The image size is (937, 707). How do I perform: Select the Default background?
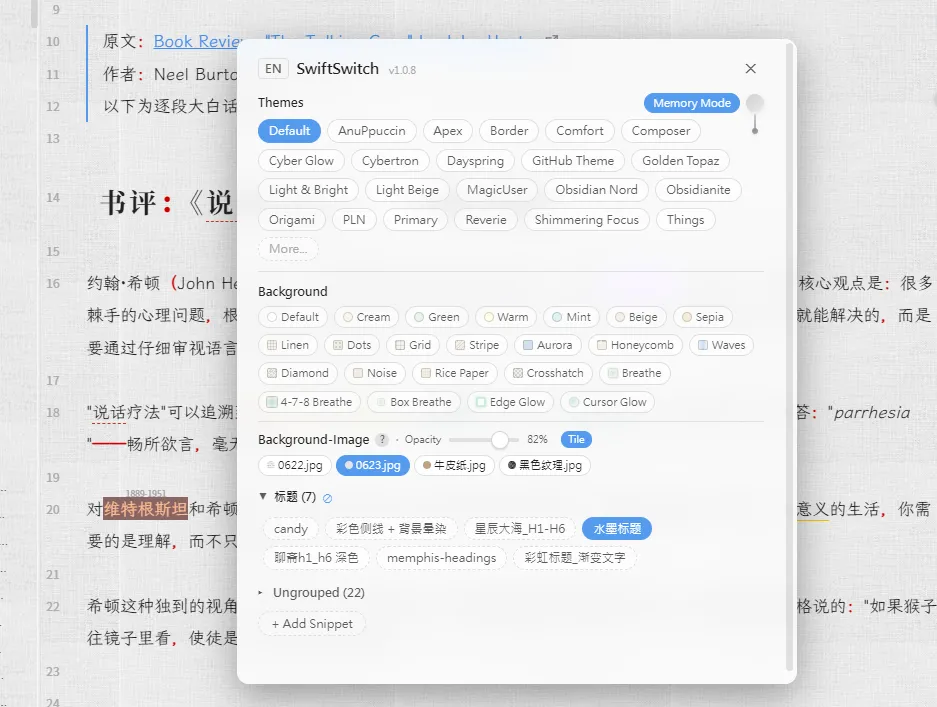[x=293, y=317]
